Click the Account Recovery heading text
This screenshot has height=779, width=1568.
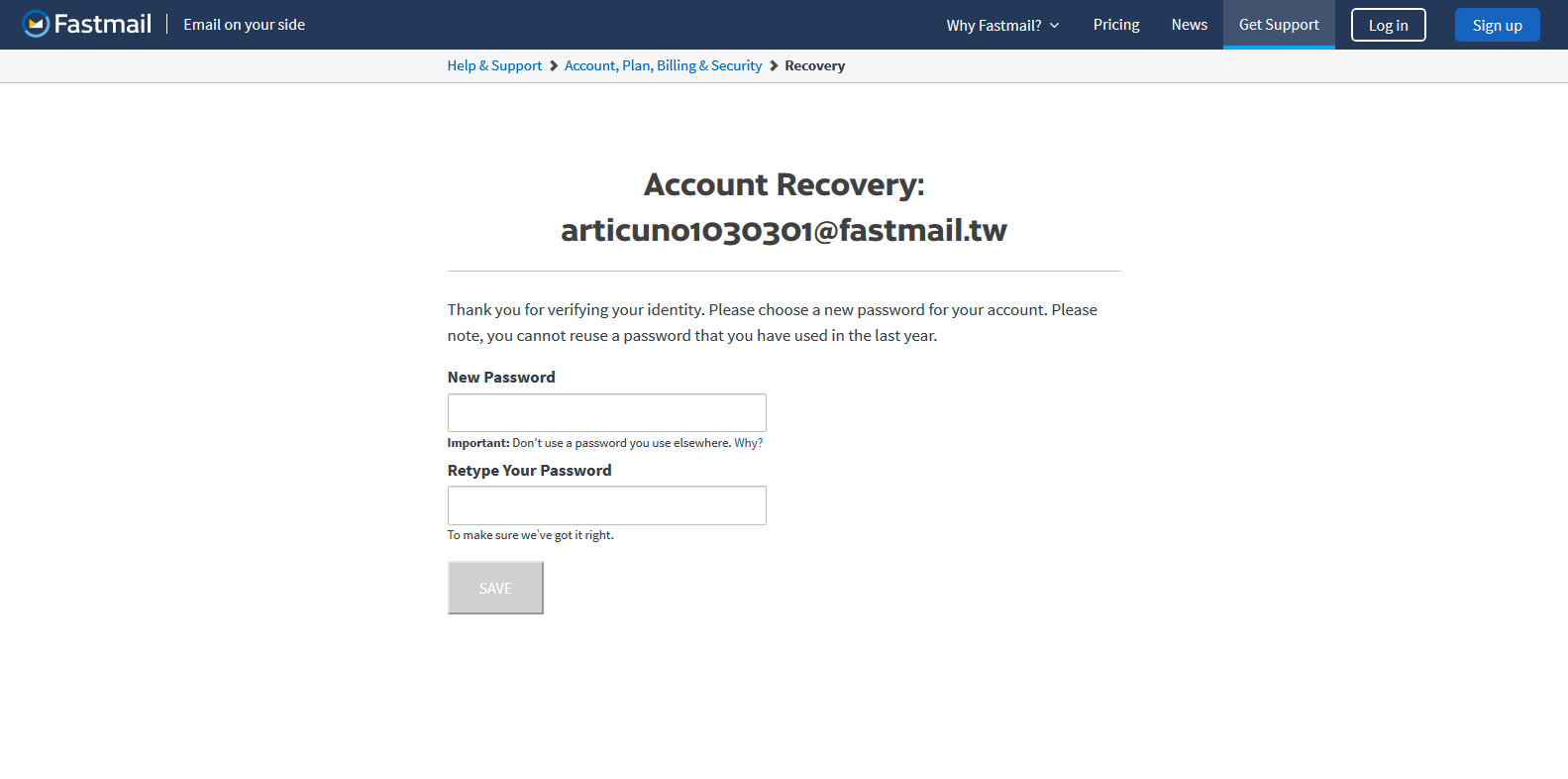pyautogui.click(x=784, y=184)
